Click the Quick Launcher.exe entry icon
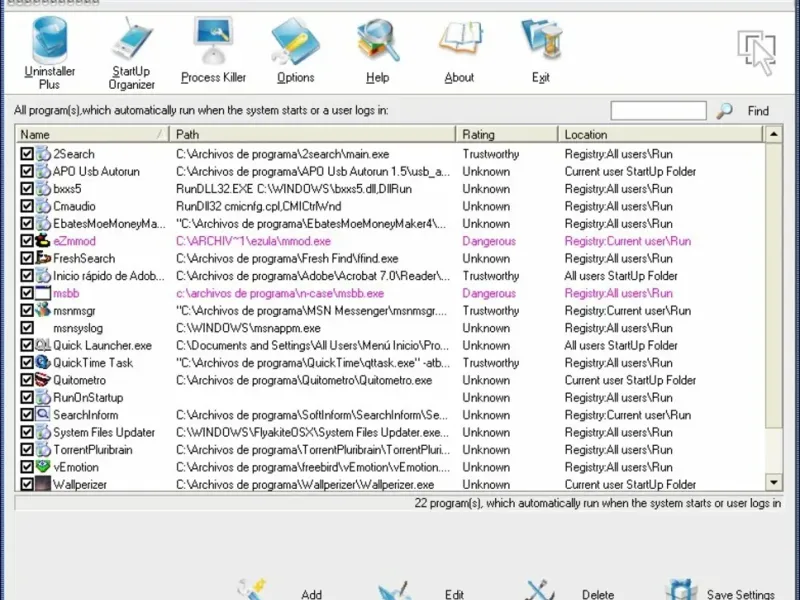The height and width of the screenshot is (600, 800). 43,345
